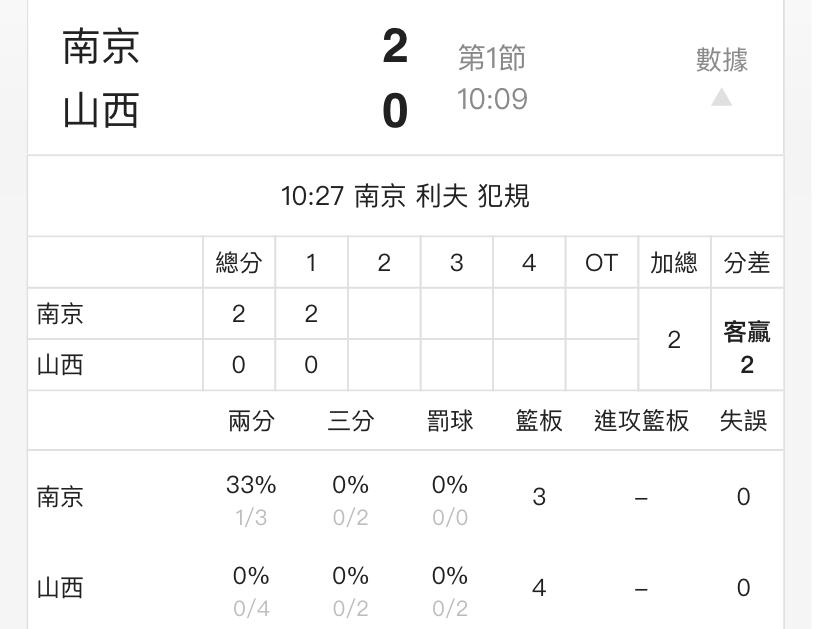Select the 南京 team name in header
828x629 pixels.
101,47
